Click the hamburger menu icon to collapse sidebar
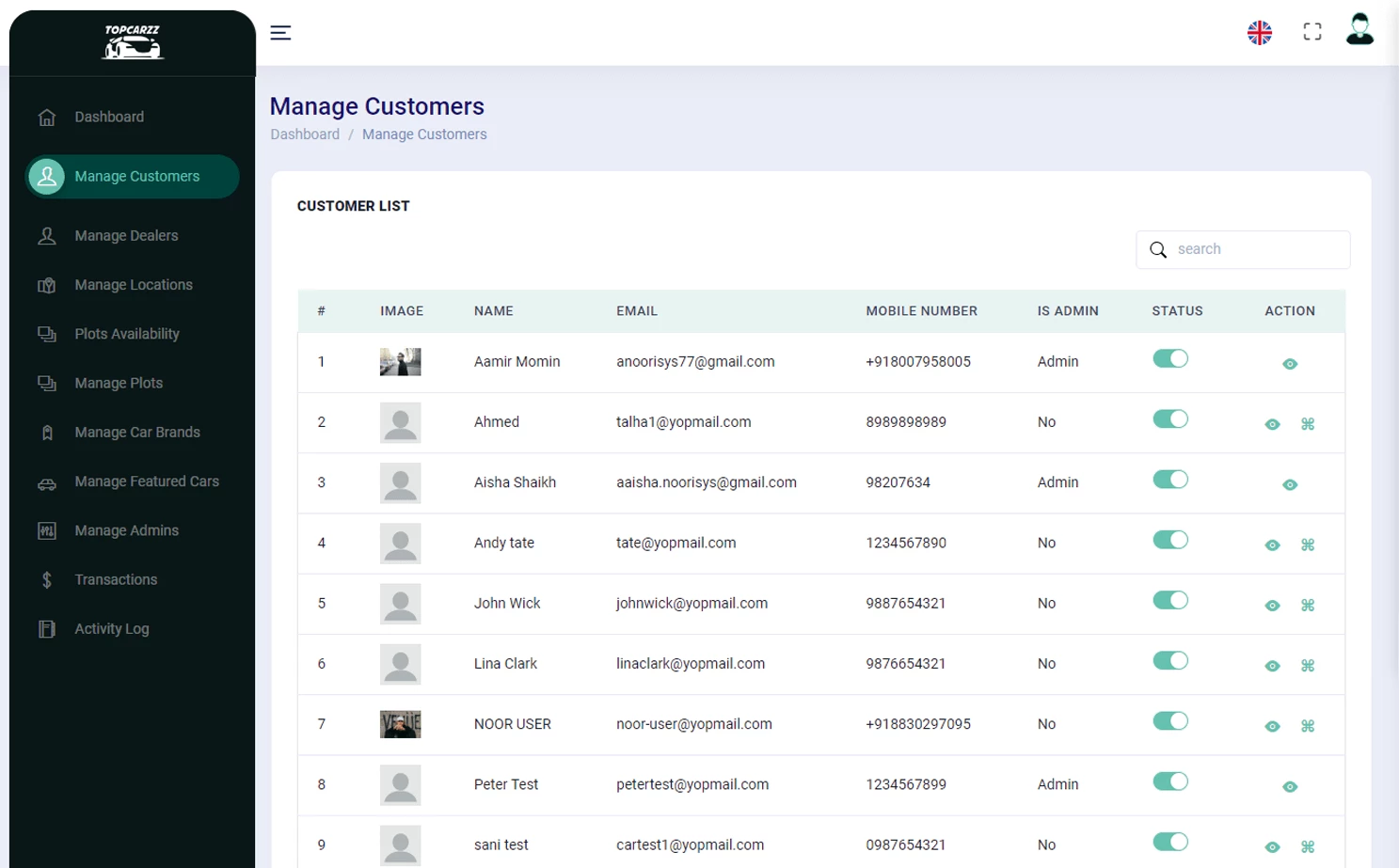 pyautogui.click(x=280, y=33)
